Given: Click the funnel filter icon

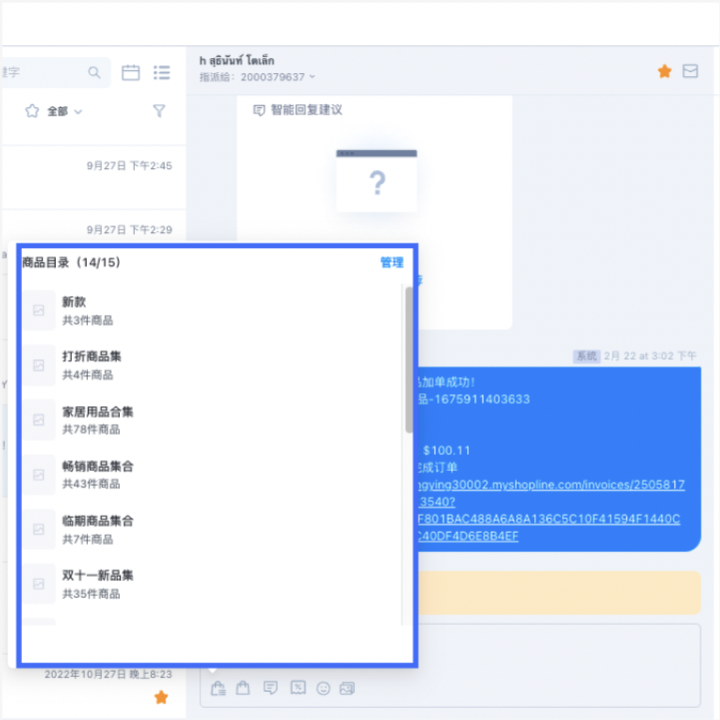Looking at the screenshot, I should coord(159,111).
